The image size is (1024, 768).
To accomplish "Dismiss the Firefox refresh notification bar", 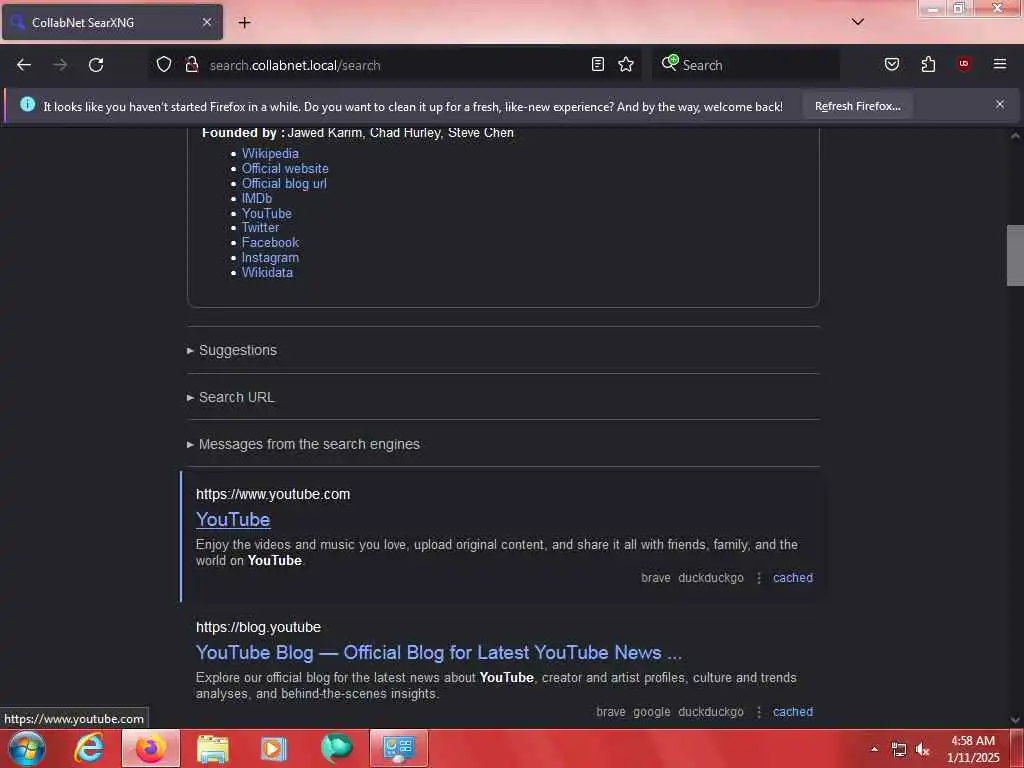I will (x=1000, y=104).
